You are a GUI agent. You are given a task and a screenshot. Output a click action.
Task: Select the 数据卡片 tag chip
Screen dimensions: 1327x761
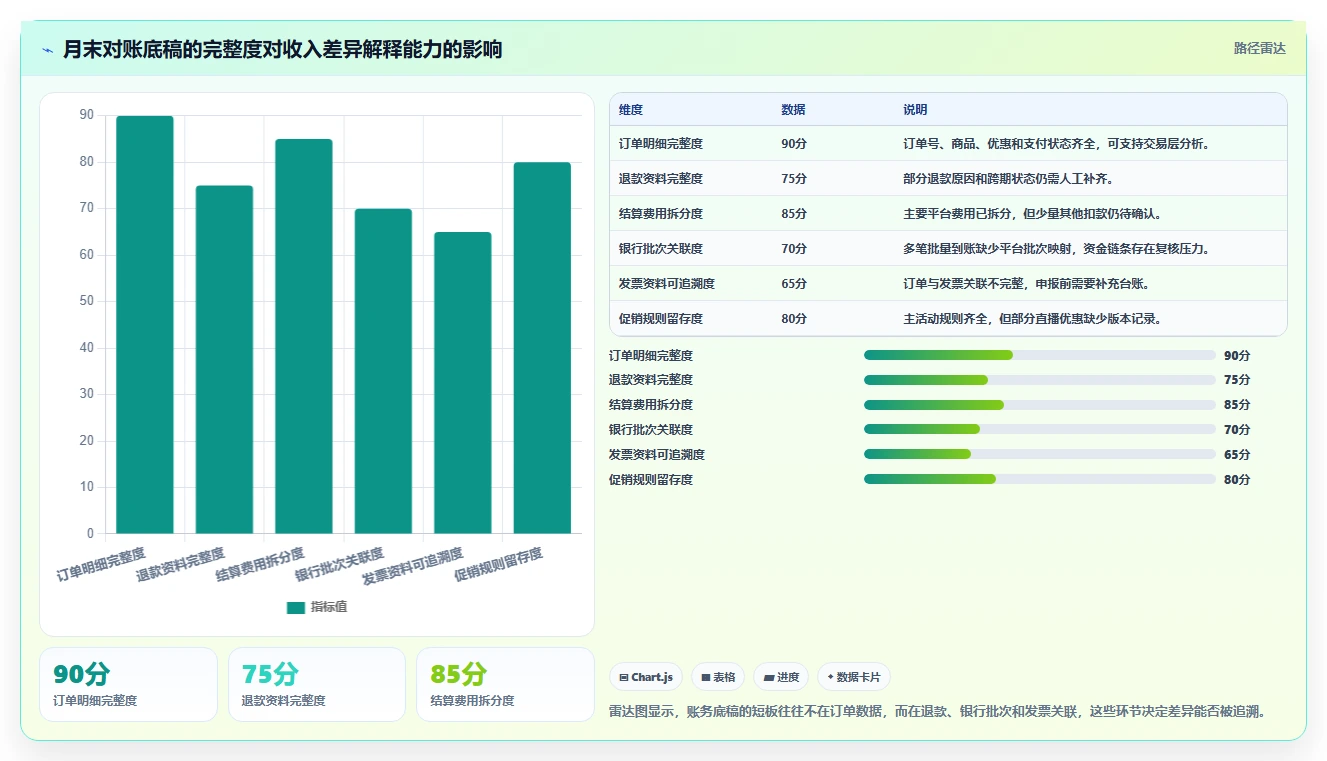(x=854, y=677)
